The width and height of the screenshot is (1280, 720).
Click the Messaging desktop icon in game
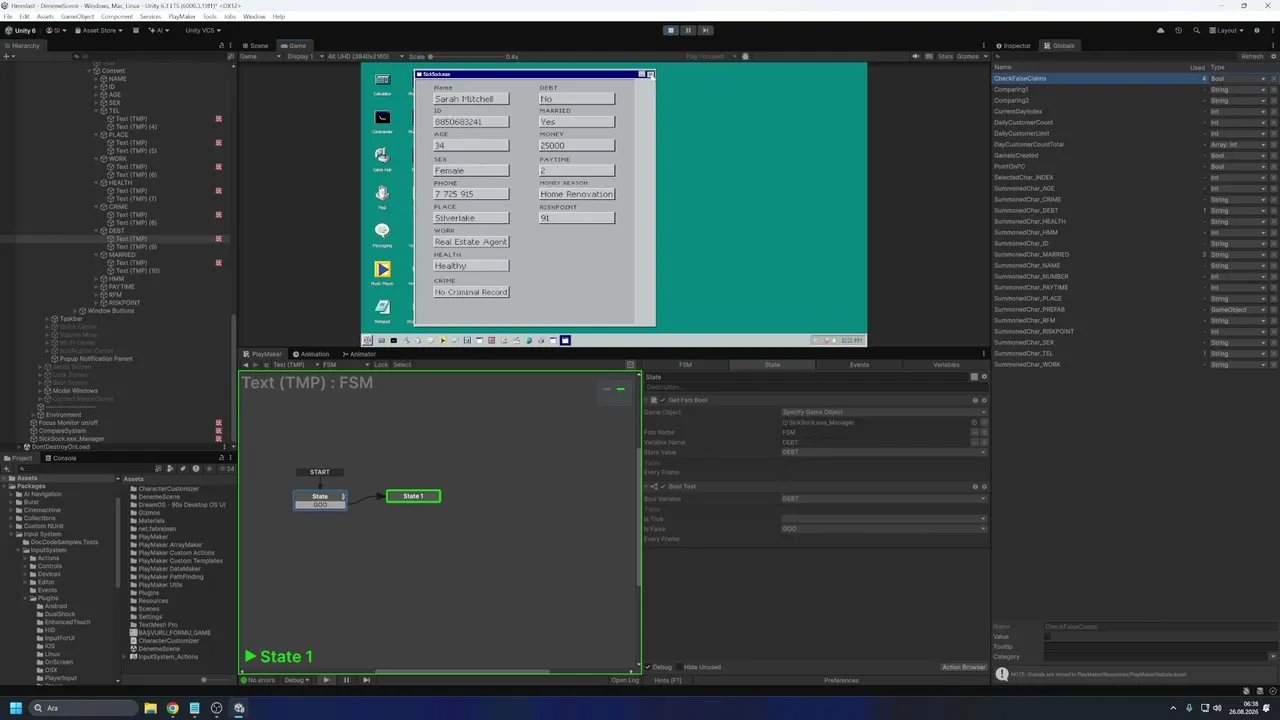click(382, 234)
